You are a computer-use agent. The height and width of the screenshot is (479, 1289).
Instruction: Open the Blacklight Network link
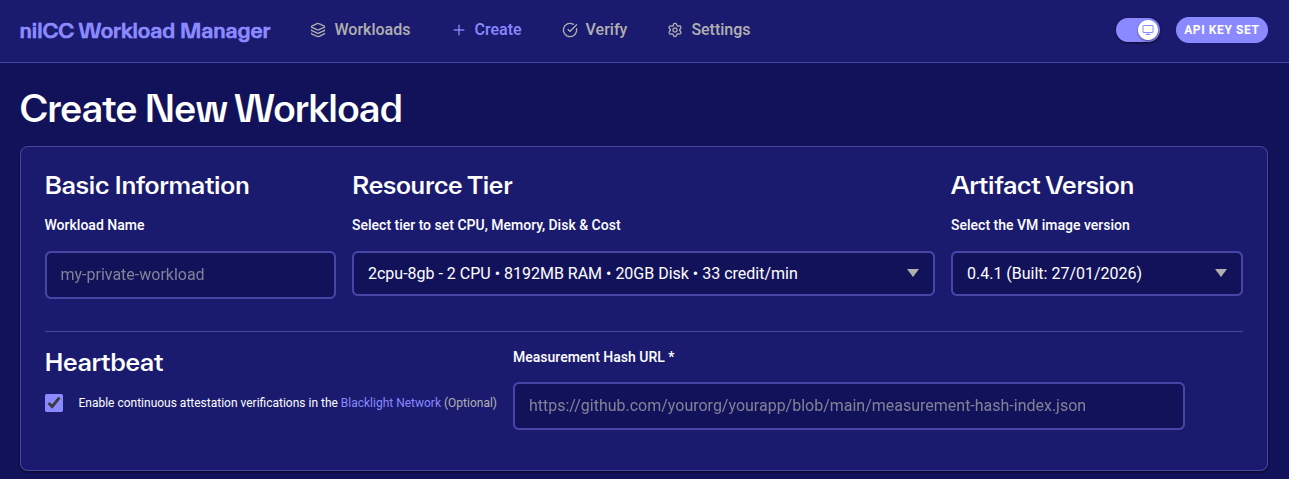(x=390, y=403)
